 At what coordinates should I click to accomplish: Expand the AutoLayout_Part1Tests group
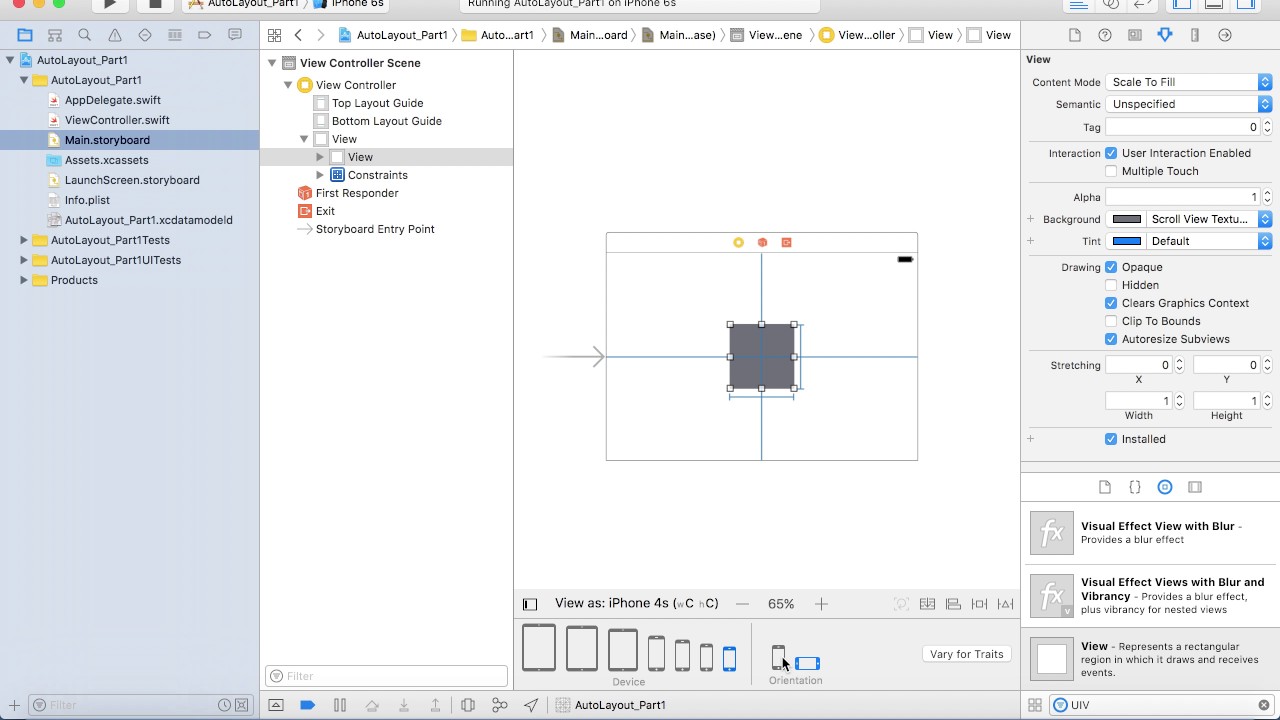click(x=24, y=240)
